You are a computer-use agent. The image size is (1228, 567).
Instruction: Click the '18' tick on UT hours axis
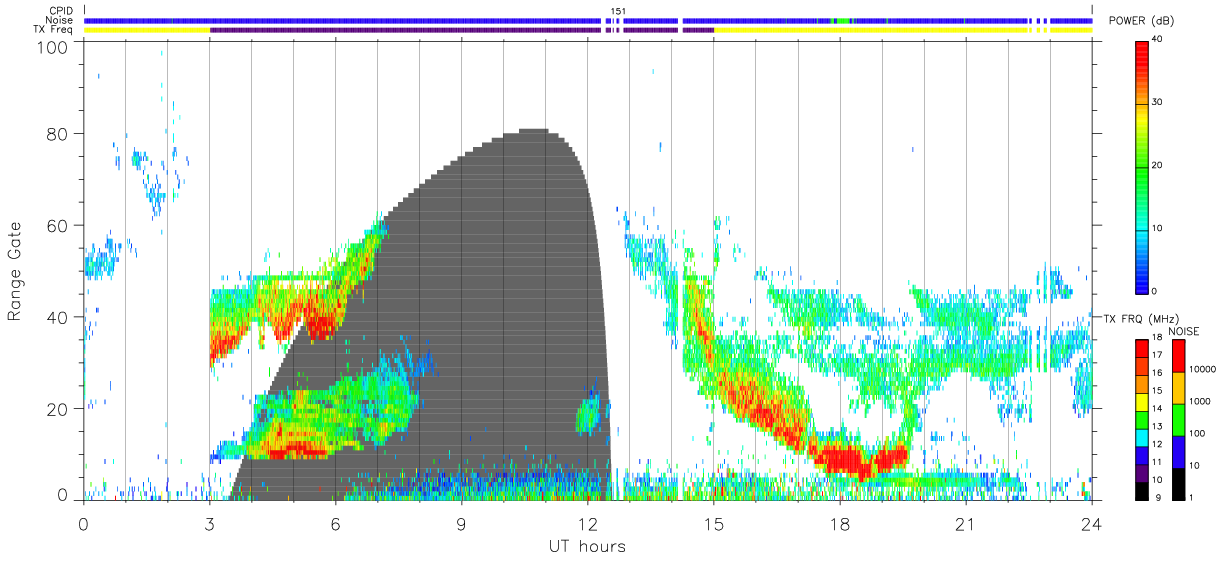(x=840, y=523)
